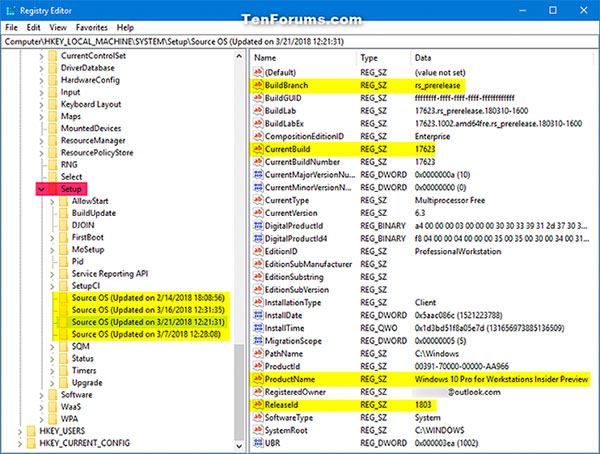
Task: Click the InstallTime QWORD icon
Action: [258, 328]
